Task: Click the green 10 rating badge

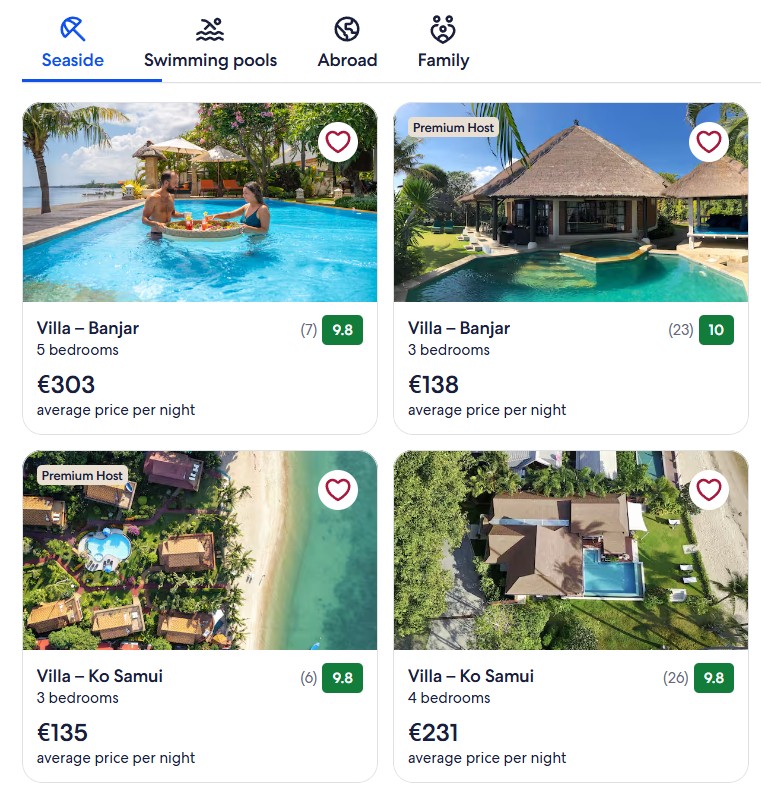Action: click(x=716, y=330)
